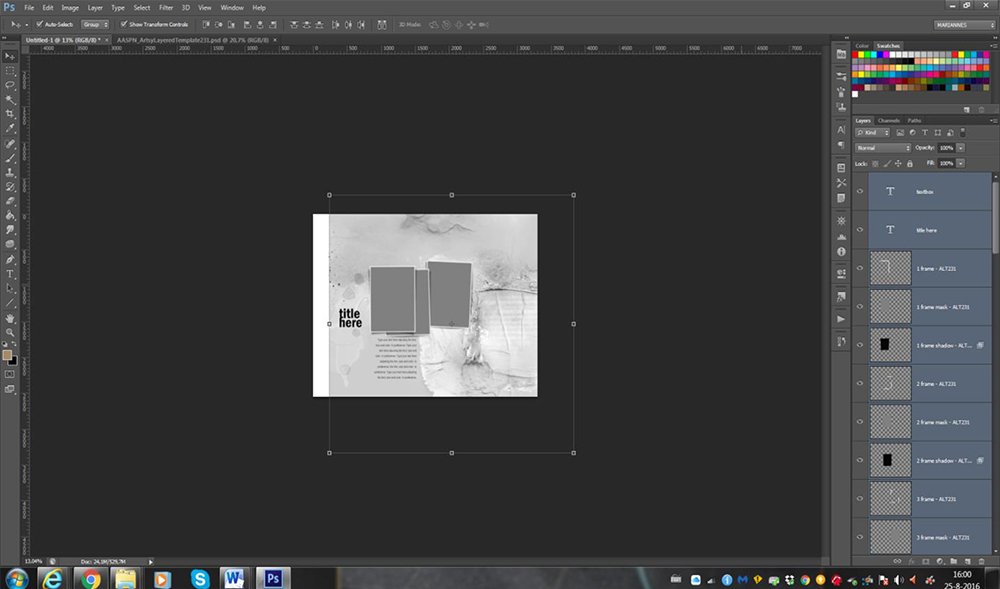Select the Horizontal Type tool

tap(10, 274)
